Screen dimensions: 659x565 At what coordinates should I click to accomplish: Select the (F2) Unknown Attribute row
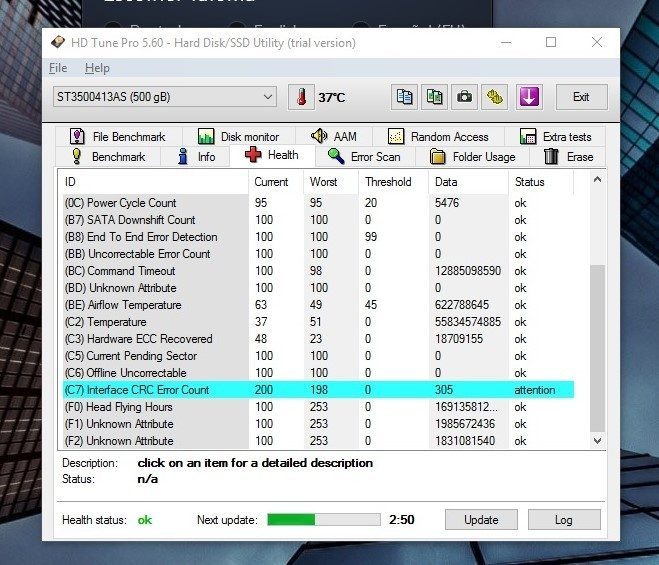pos(318,441)
